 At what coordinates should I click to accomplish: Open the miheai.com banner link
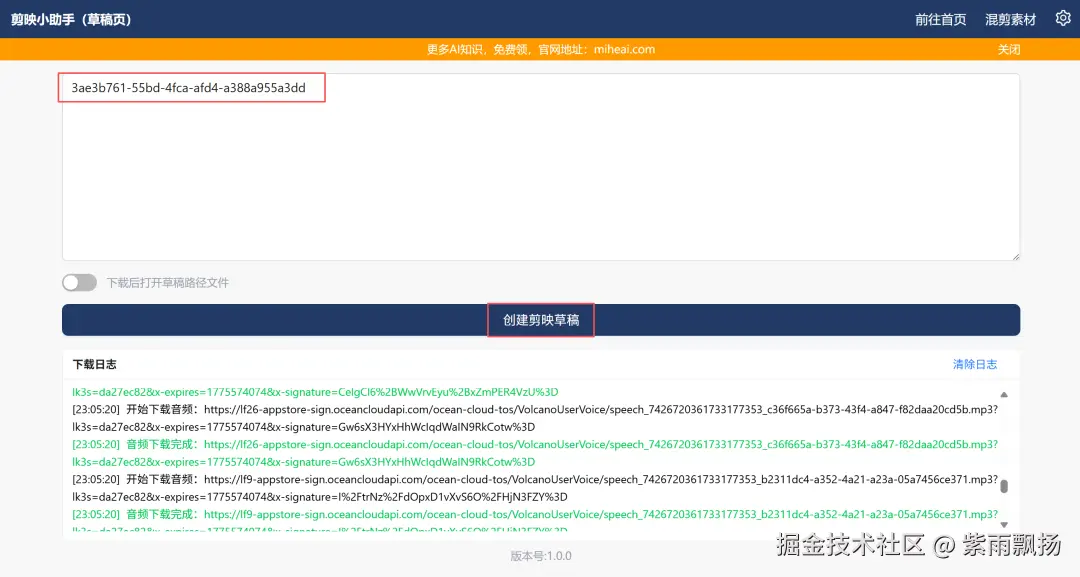(x=624, y=50)
